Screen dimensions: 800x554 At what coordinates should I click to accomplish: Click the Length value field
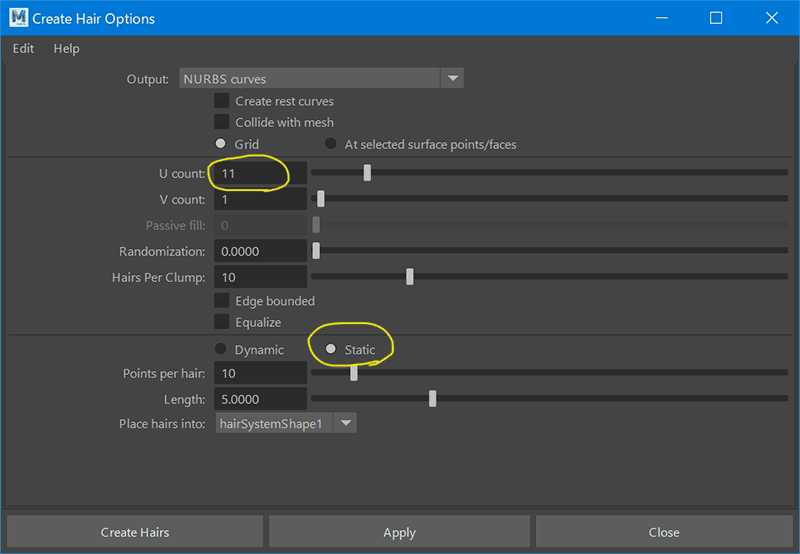(260, 399)
